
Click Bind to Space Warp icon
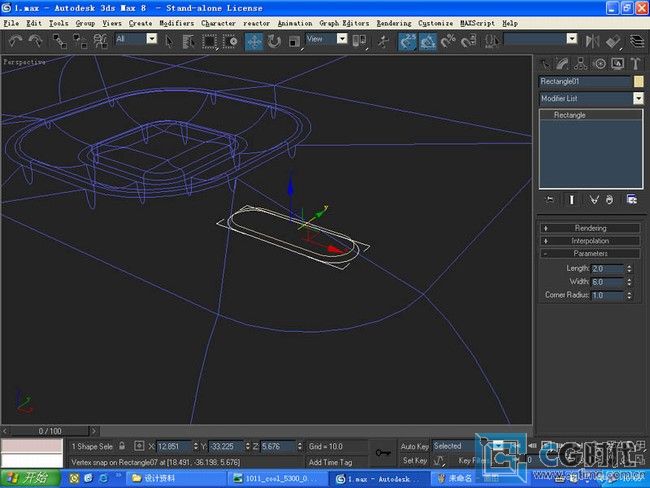coord(100,41)
